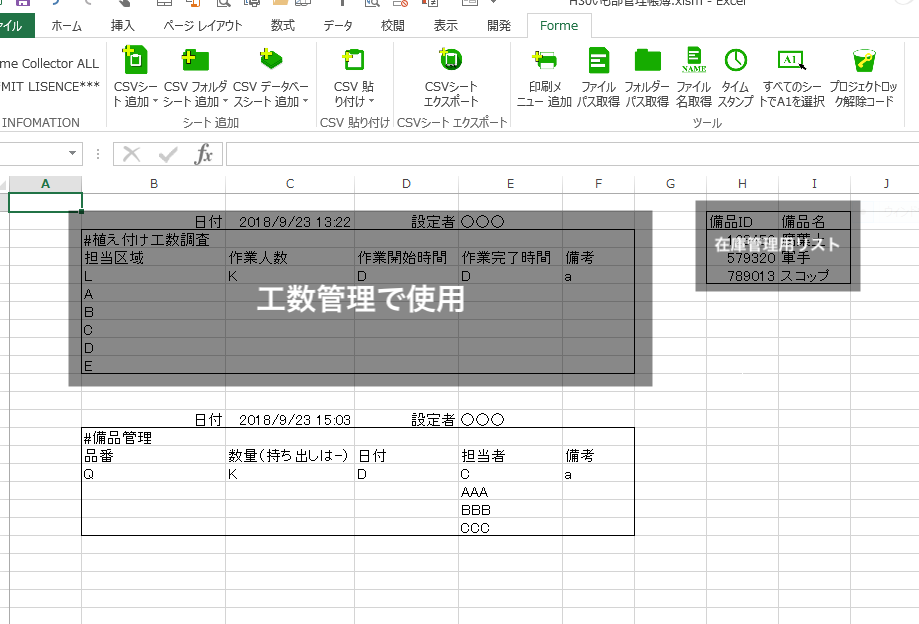Screen dimensions: 919x624
Task: Click the 担当者 header cell
Action: point(510,456)
